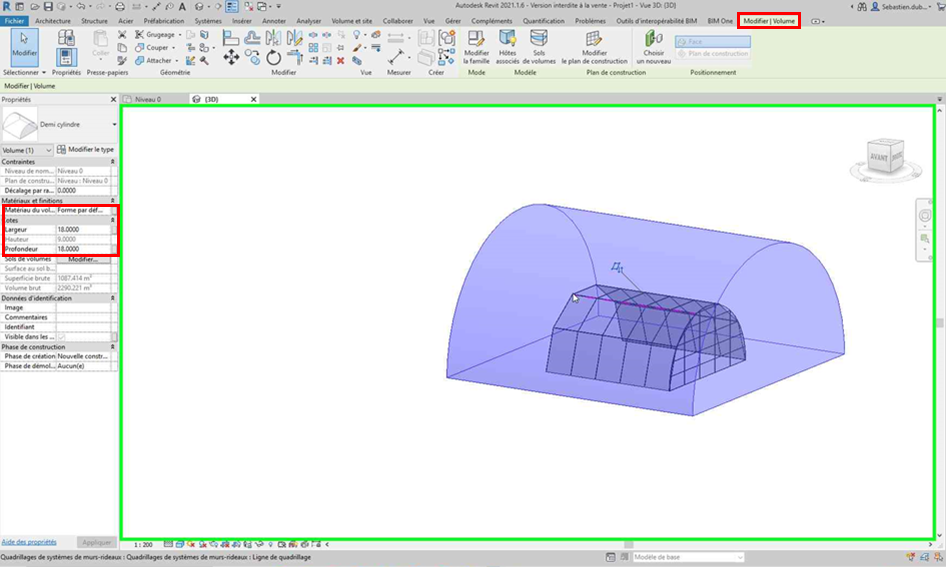Screen dimensions: 946x567
Task: Open the Demi cylindre type selector dropdown
Action: [114, 125]
